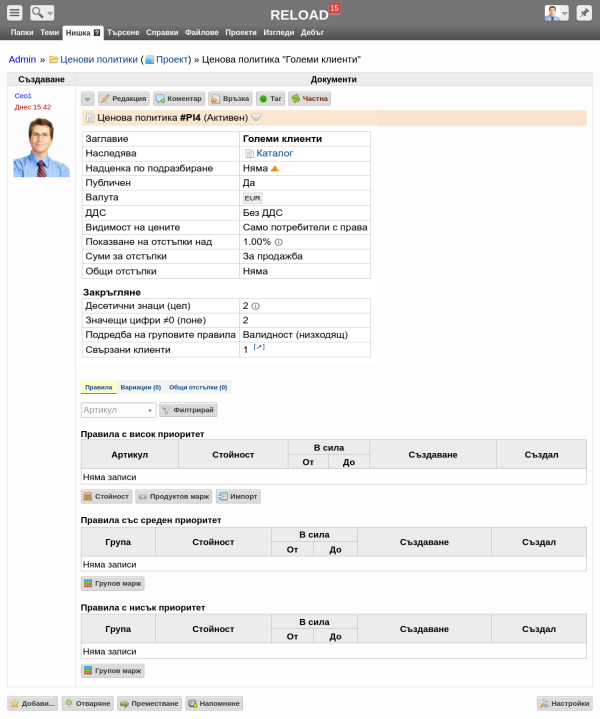Click Артикул header in high priority table
Screen dimensions: 600x719
coord(130,454)
